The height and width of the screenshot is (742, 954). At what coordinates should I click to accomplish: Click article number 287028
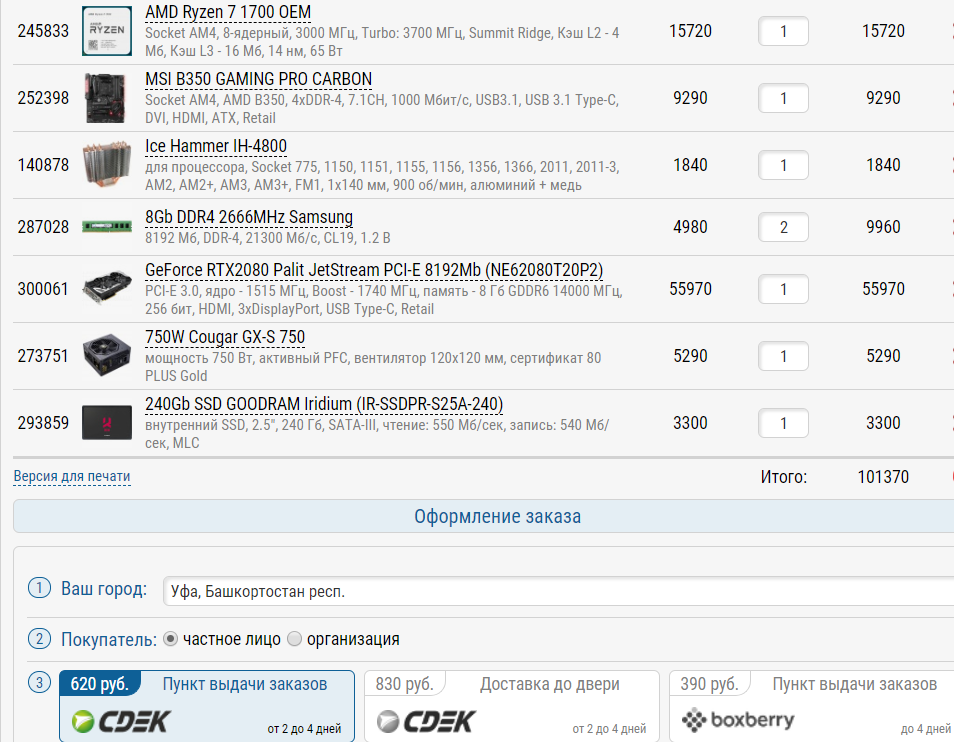[43, 227]
